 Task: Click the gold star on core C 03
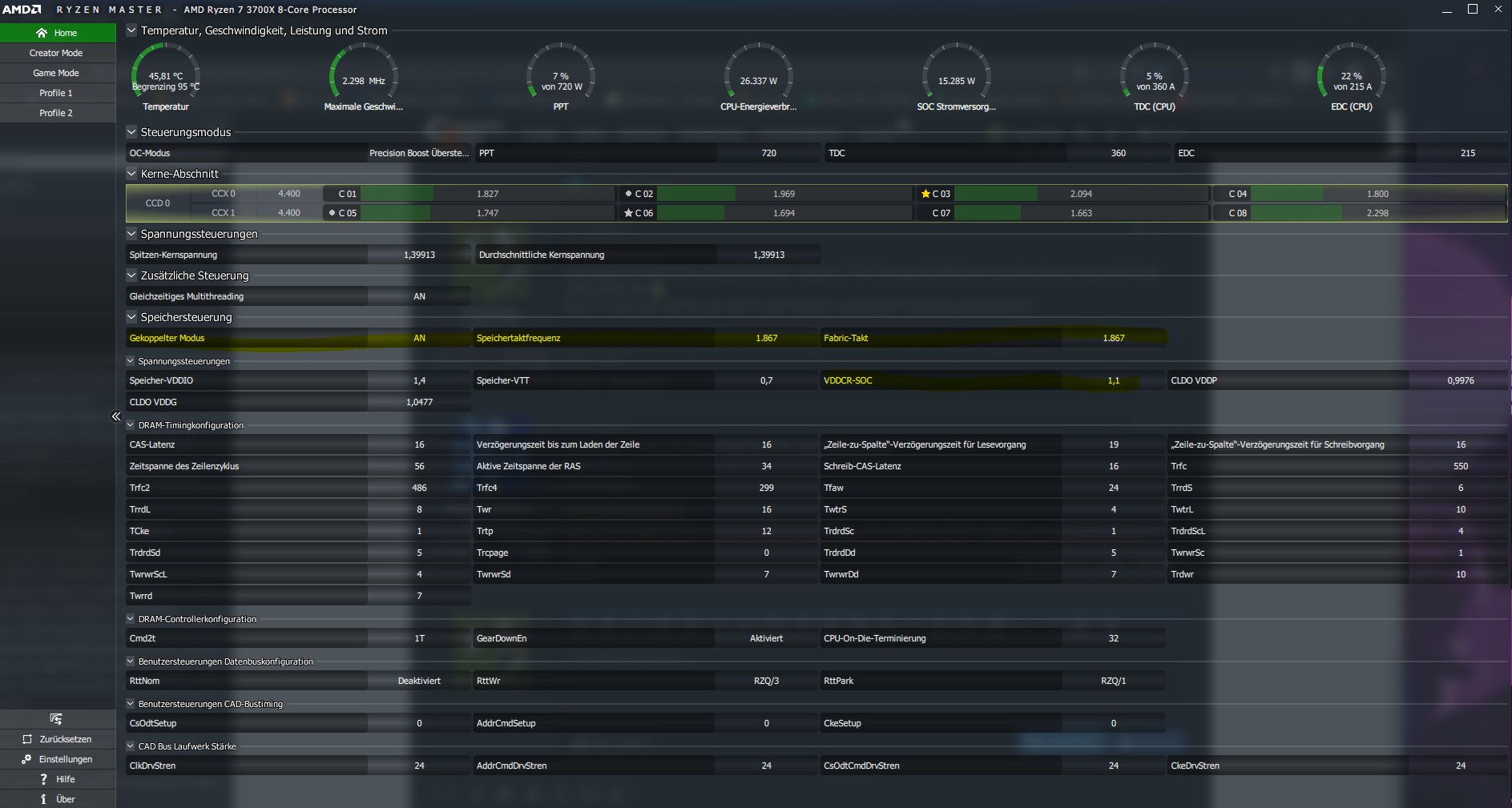(x=925, y=194)
